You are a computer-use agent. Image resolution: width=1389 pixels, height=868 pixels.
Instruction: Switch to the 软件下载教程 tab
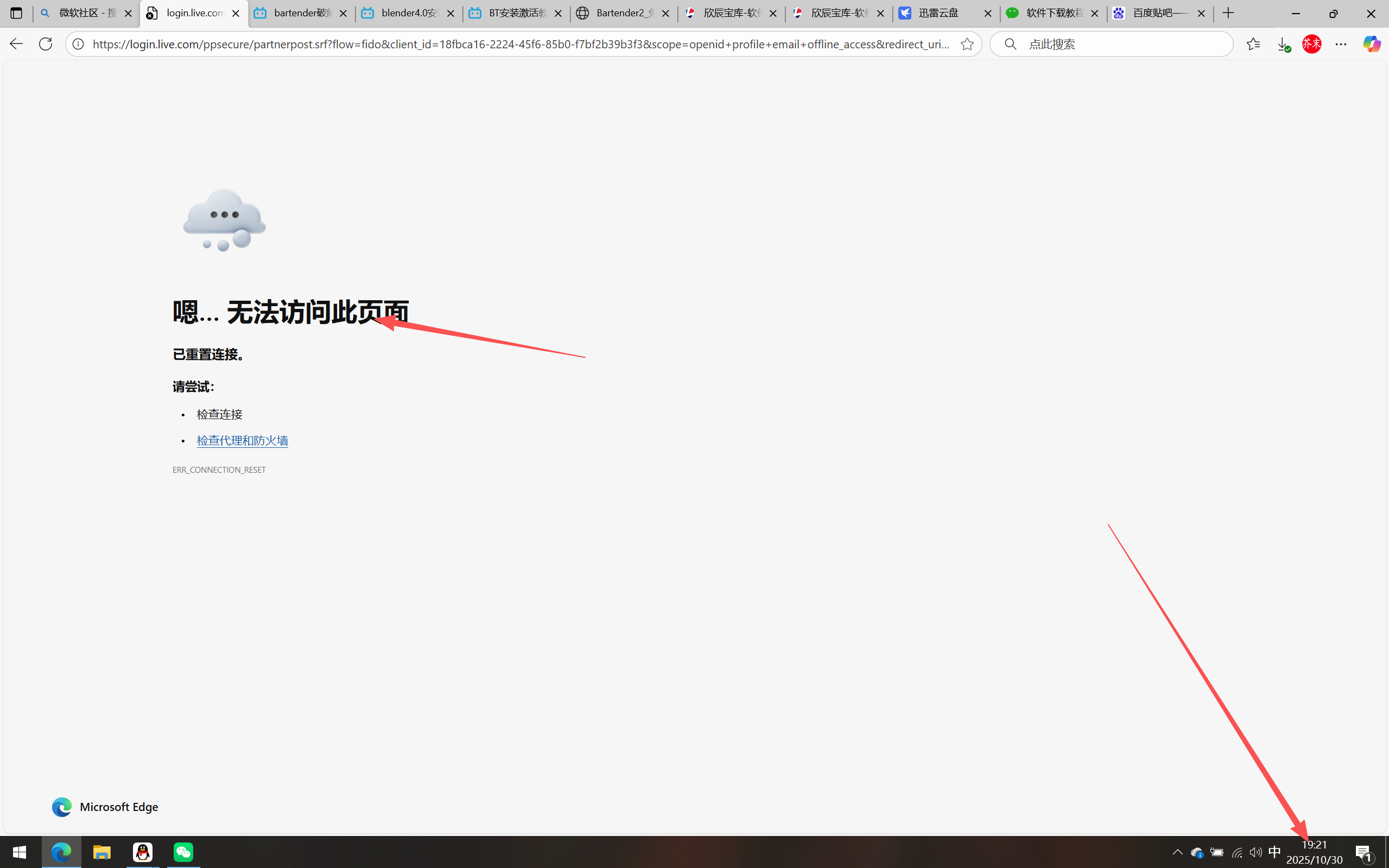pyautogui.click(x=1052, y=13)
